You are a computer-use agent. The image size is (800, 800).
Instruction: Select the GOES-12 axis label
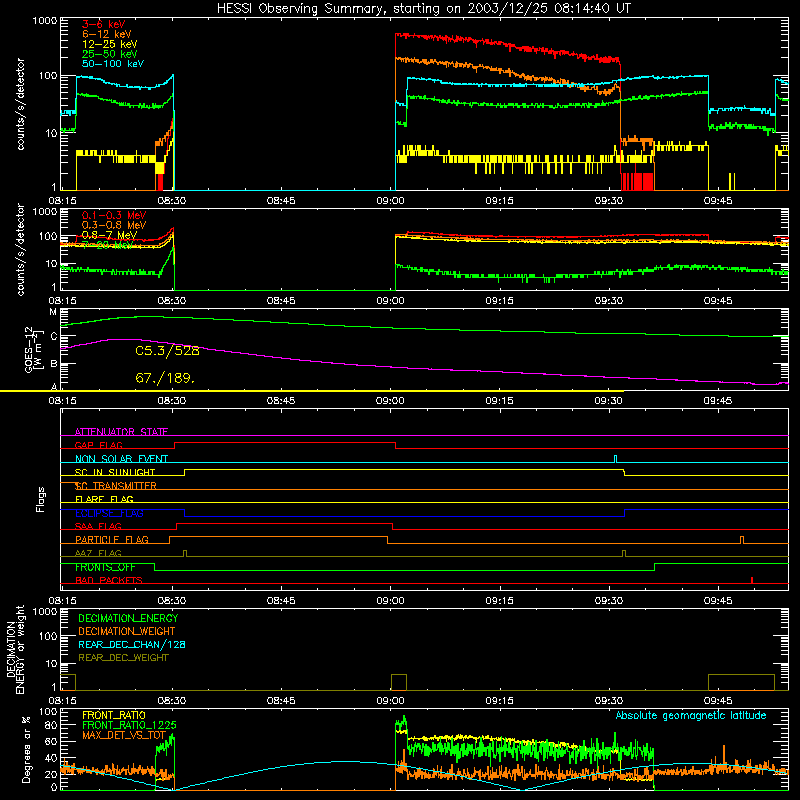[x=29, y=349]
